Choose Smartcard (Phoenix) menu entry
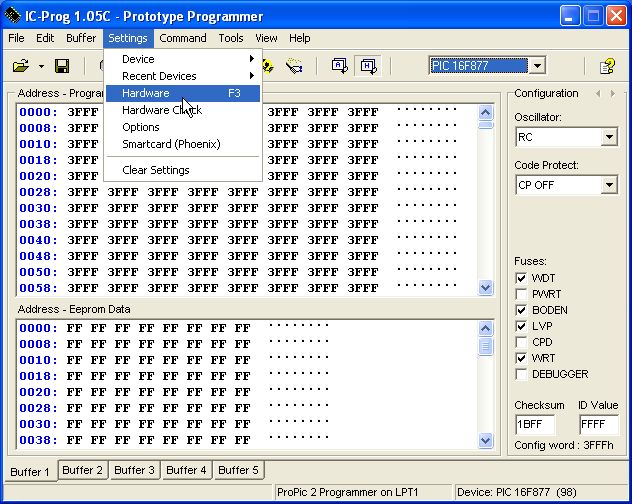The width and height of the screenshot is (632, 504). [171, 144]
